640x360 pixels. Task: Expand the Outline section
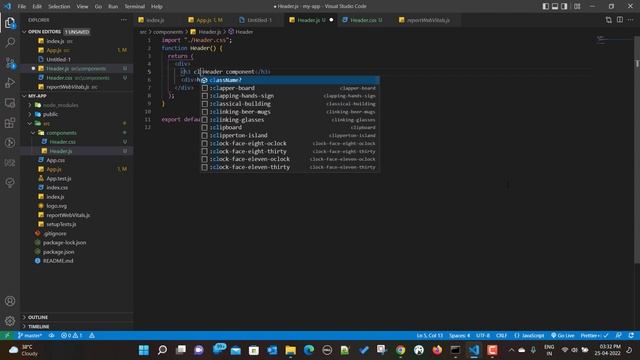(24, 317)
